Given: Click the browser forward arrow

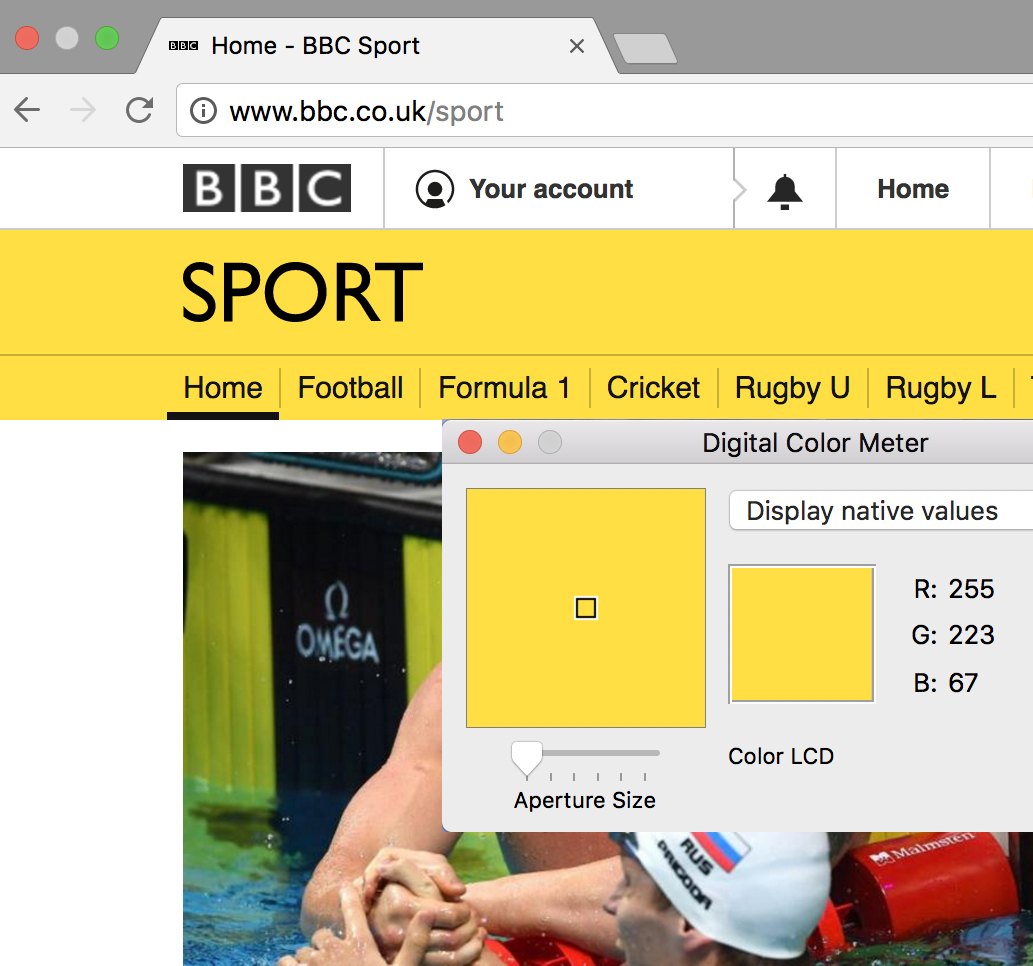Looking at the screenshot, I should click(x=83, y=110).
